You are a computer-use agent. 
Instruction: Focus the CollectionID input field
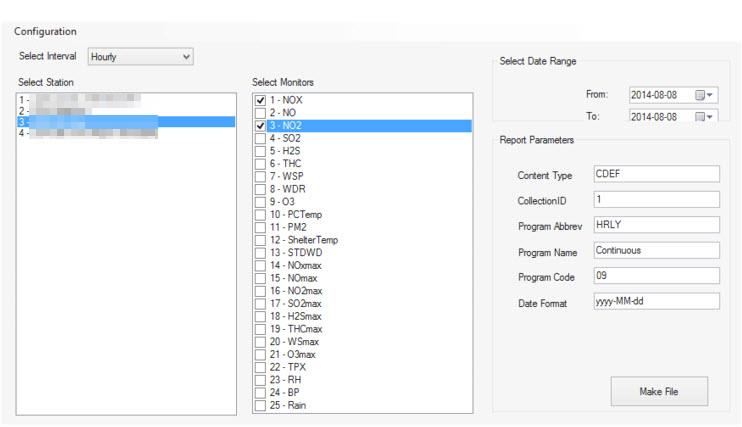[x=655, y=199]
